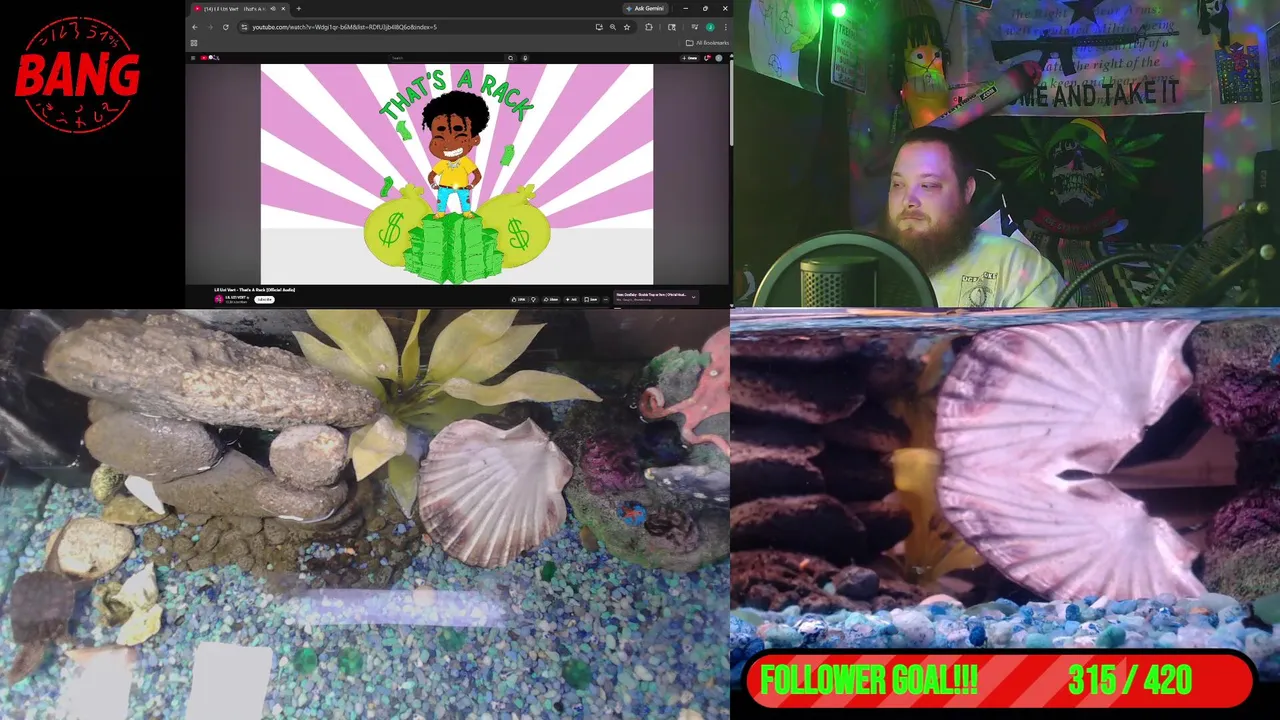The image size is (1280, 720).
Task: Click the Ask button under video
Action: click(x=571, y=299)
